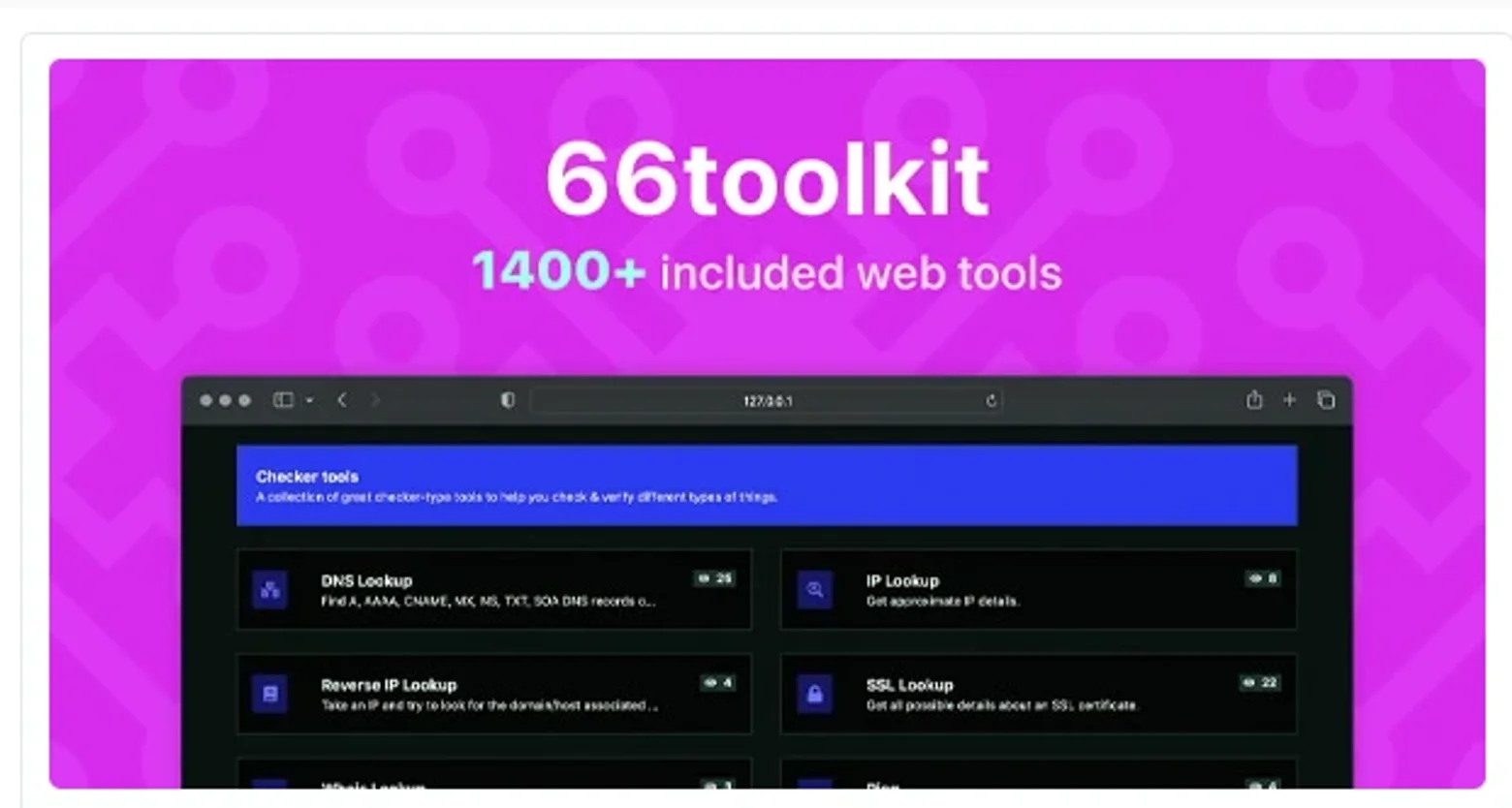Click the "Get approximate IP details" description
Screen dimensions: 1512x808
pyautogui.click(x=942, y=602)
